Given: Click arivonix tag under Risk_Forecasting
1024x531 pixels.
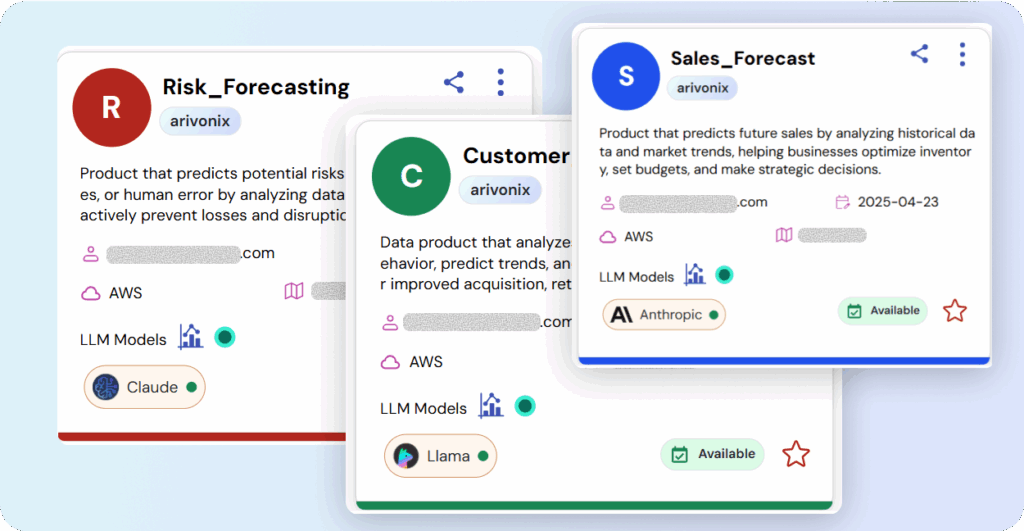Looking at the screenshot, I should click(200, 121).
